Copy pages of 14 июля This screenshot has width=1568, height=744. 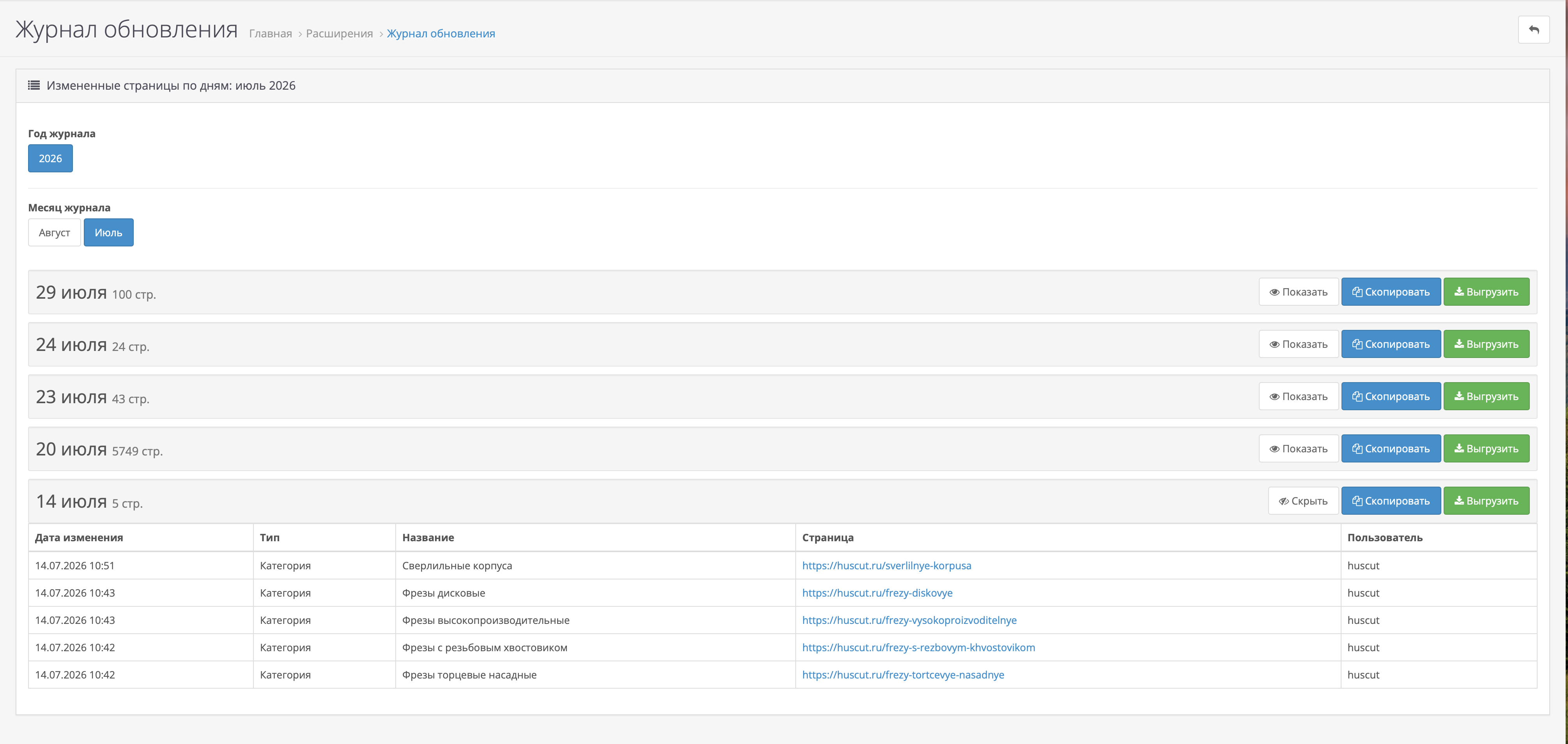coord(1391,501)
